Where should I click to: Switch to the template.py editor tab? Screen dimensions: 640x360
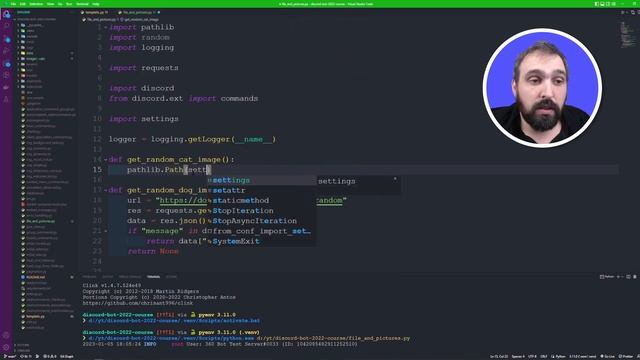pos(95,13)
